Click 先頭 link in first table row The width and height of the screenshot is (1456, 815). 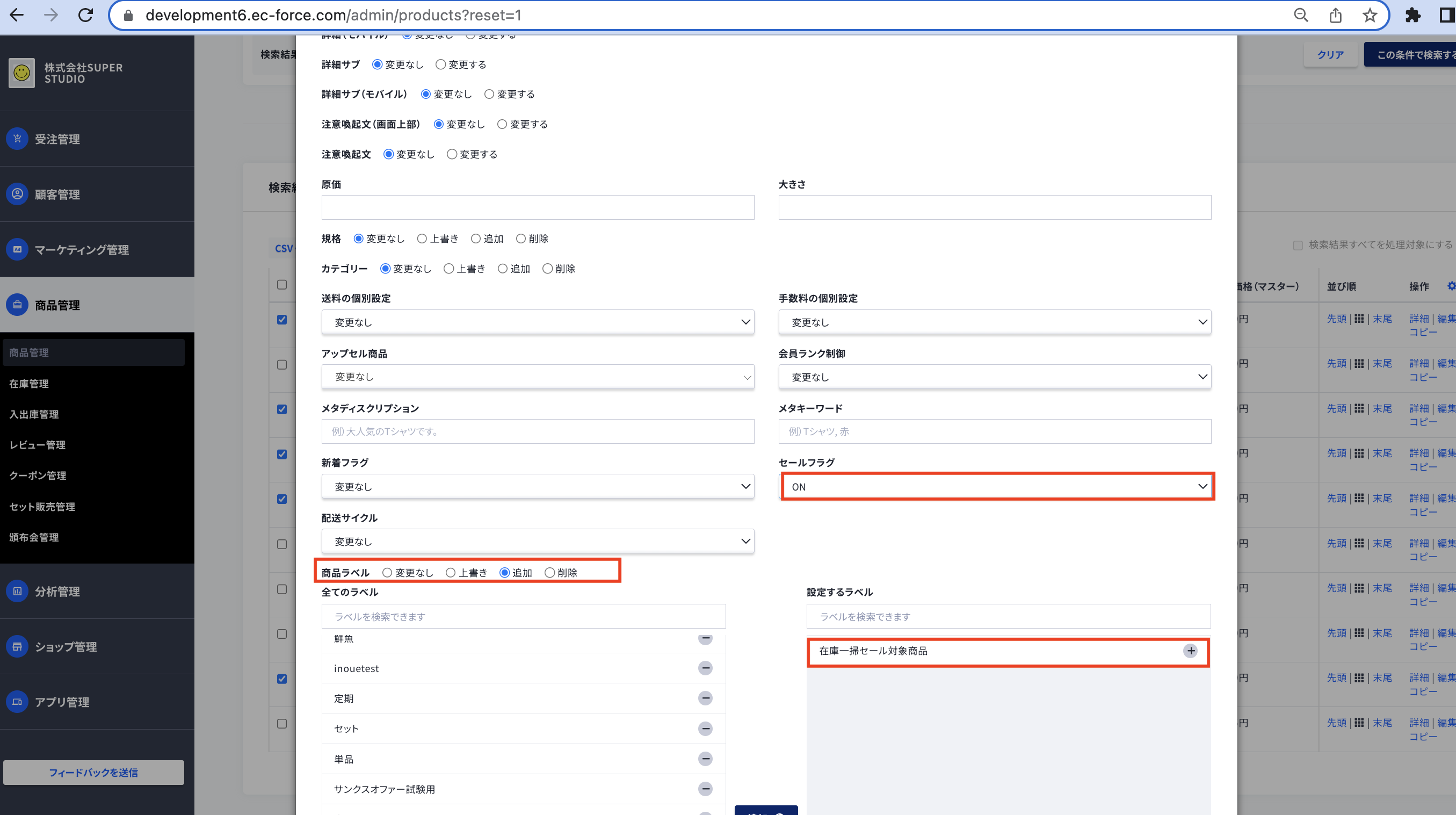coord(1337,319)
